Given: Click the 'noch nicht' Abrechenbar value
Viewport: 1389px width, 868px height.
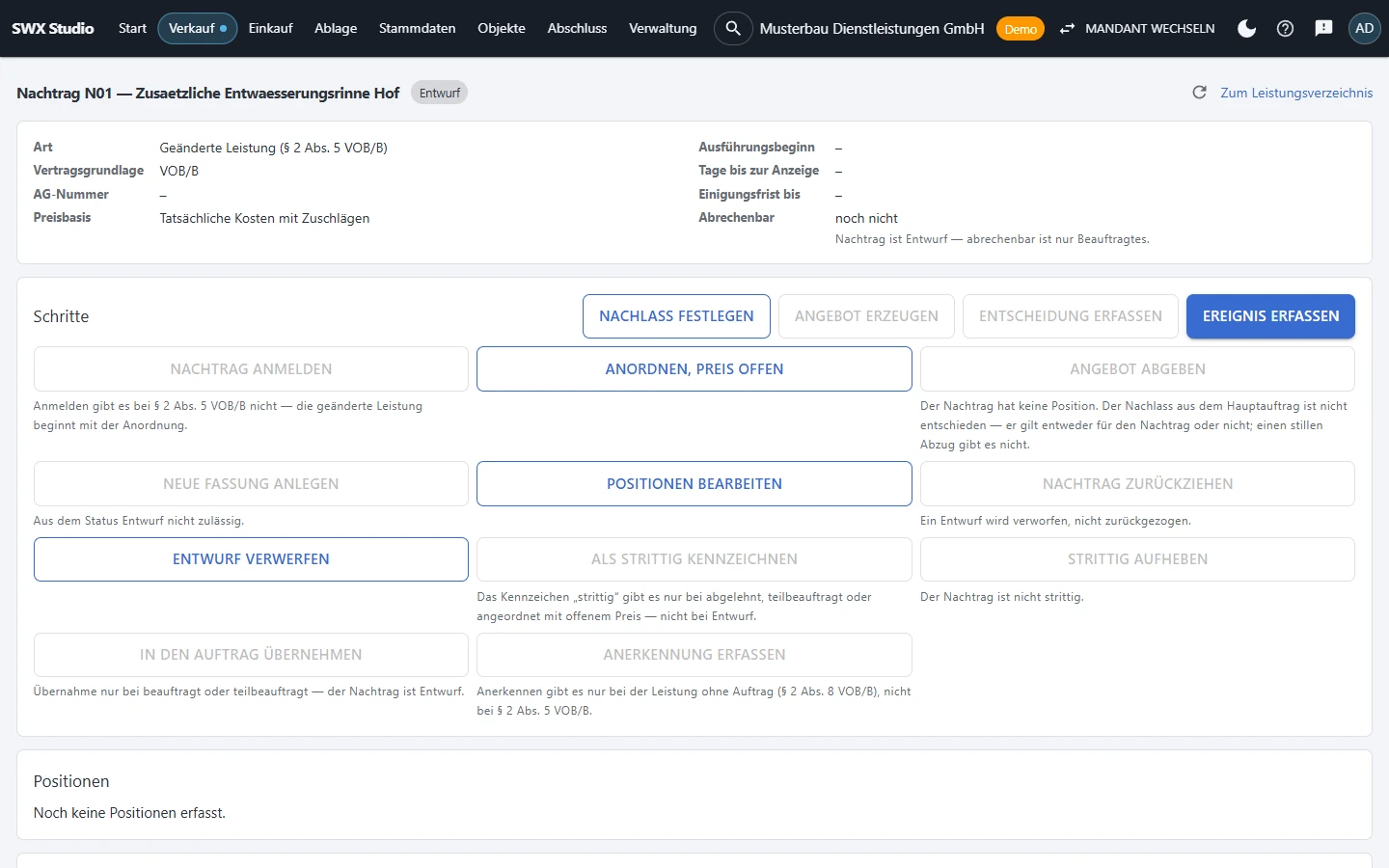Looking at the screenshot, I should click(866, 218).
